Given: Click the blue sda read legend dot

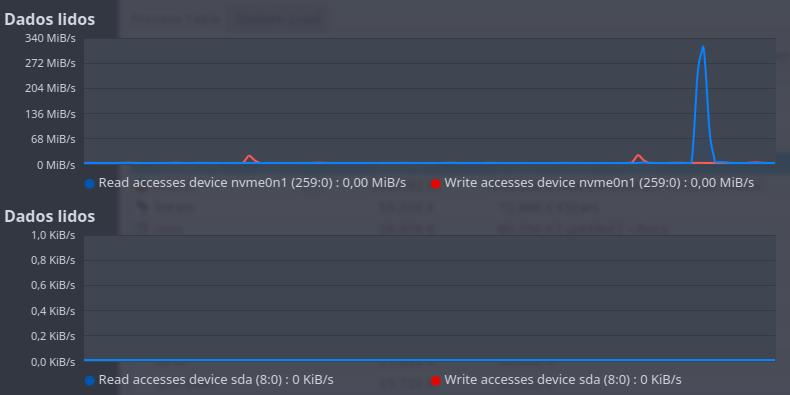Looking at the screenshot, I should 90,380.
